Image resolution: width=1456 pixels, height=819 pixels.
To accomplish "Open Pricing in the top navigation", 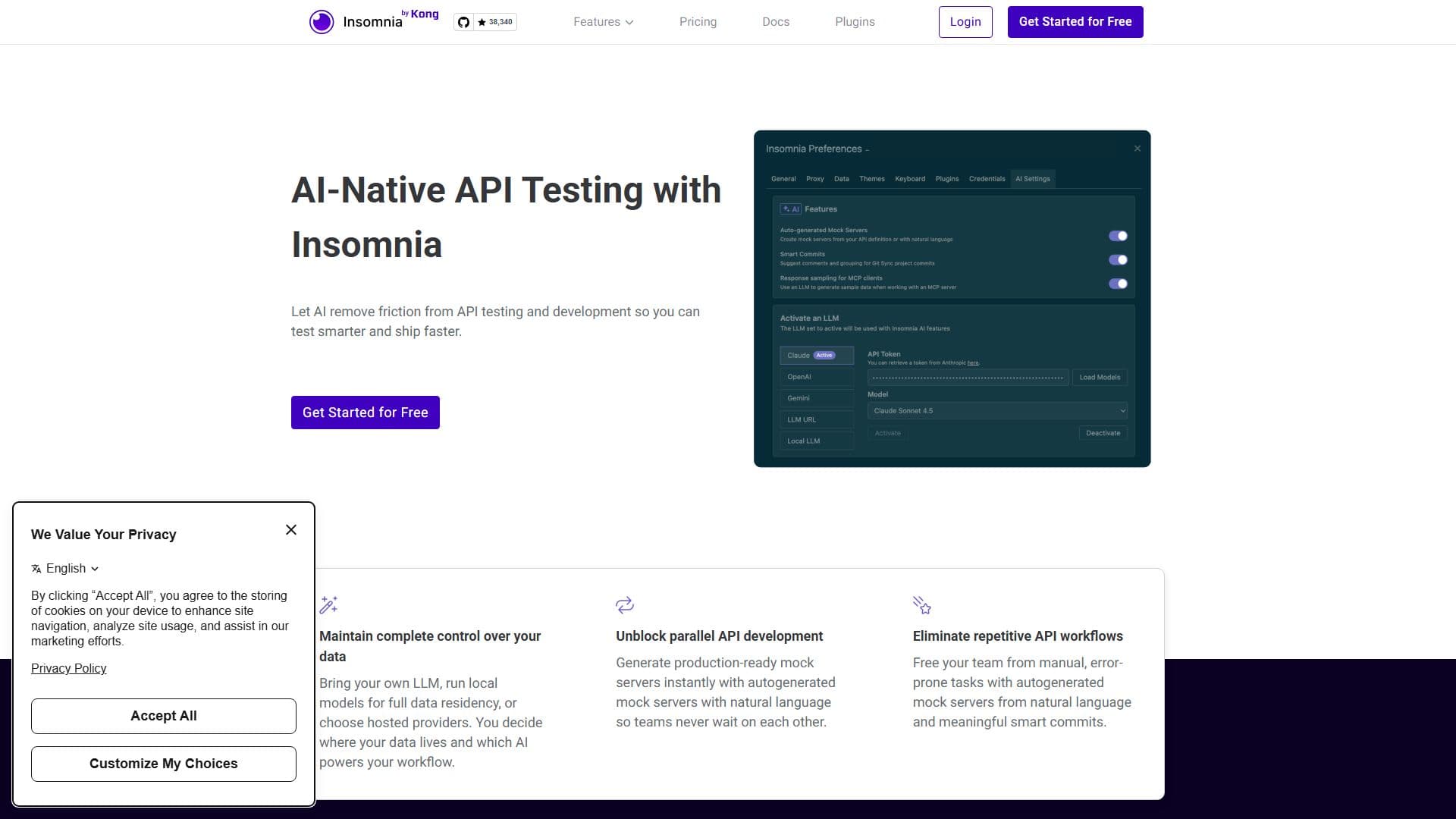I will [698, 22].
